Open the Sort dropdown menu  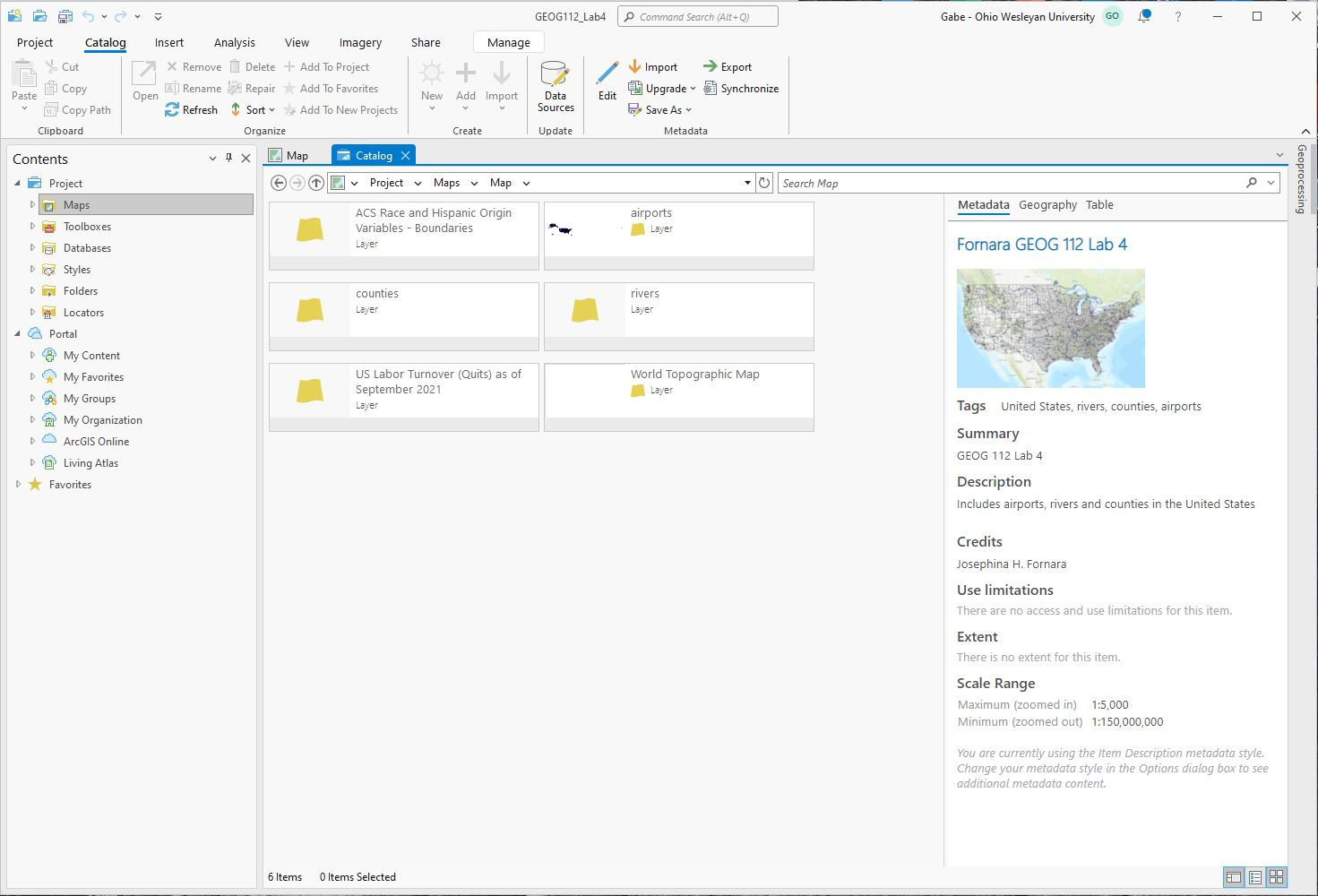pyautogui.click(x=254, y=109)
